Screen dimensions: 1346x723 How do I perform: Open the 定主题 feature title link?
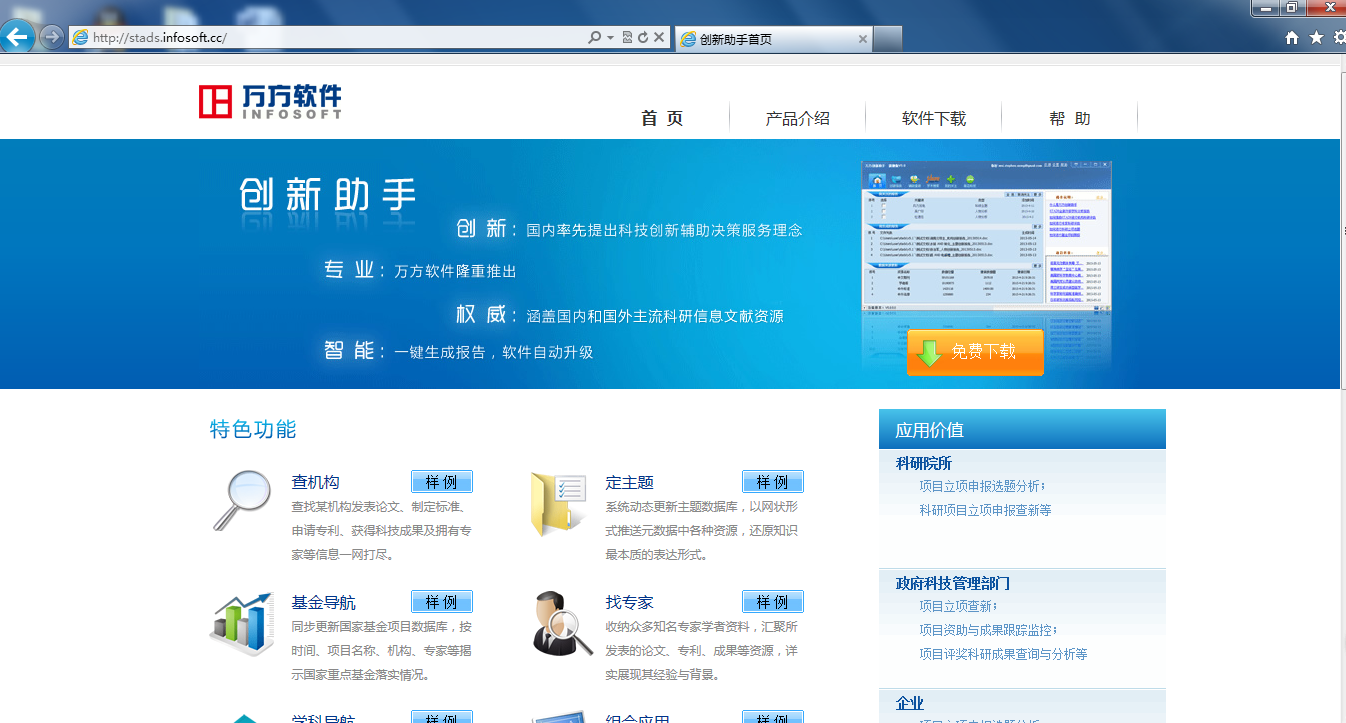tap(630, 482)
